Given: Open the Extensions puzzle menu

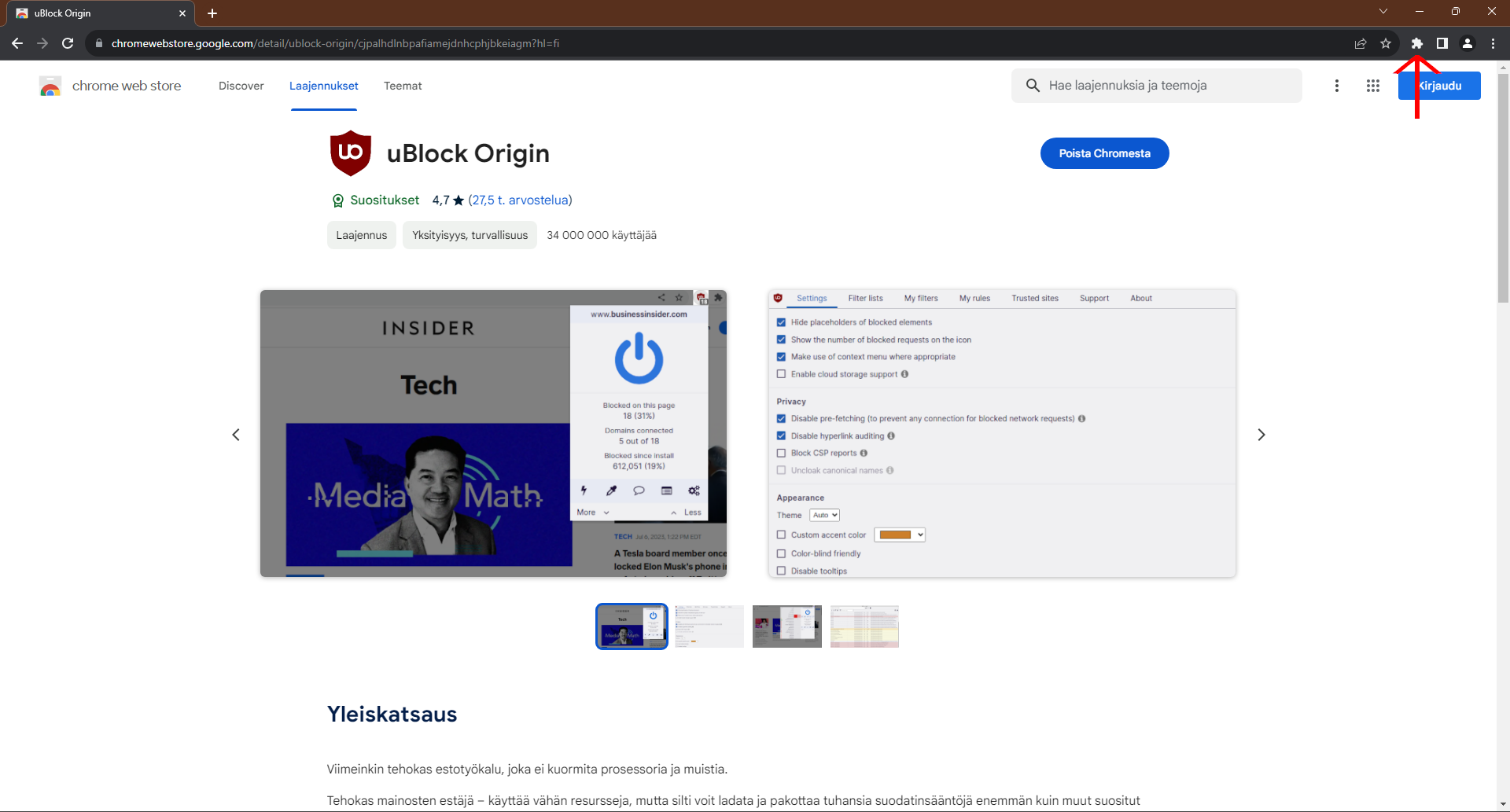Looking at the screenshot, I should (x=1417, y=43).
